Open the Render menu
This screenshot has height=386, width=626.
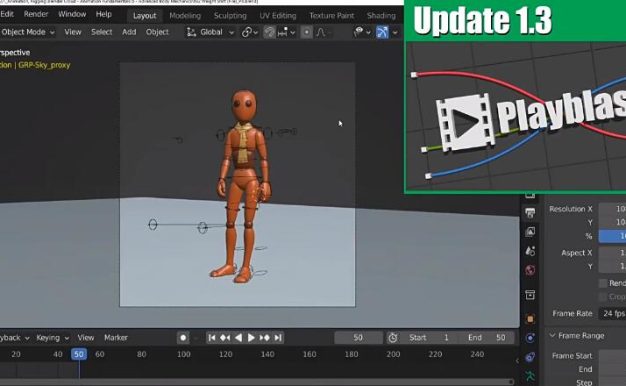point(36,14)
